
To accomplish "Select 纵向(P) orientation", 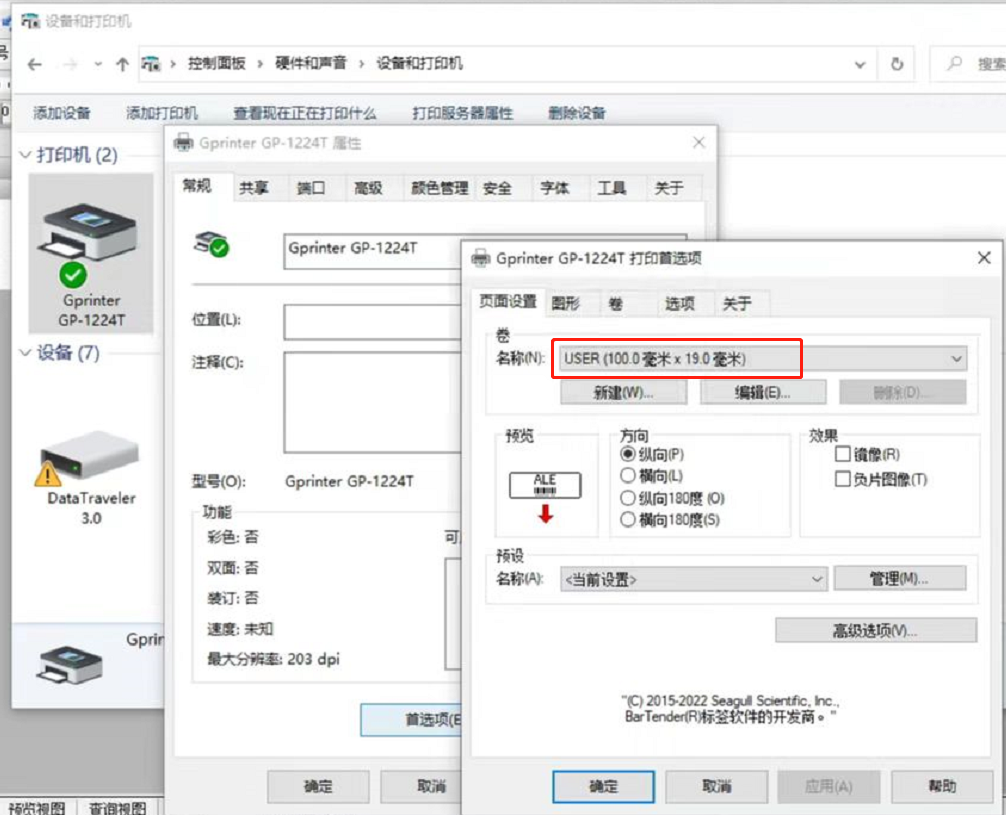I will (x=652, y=454).
